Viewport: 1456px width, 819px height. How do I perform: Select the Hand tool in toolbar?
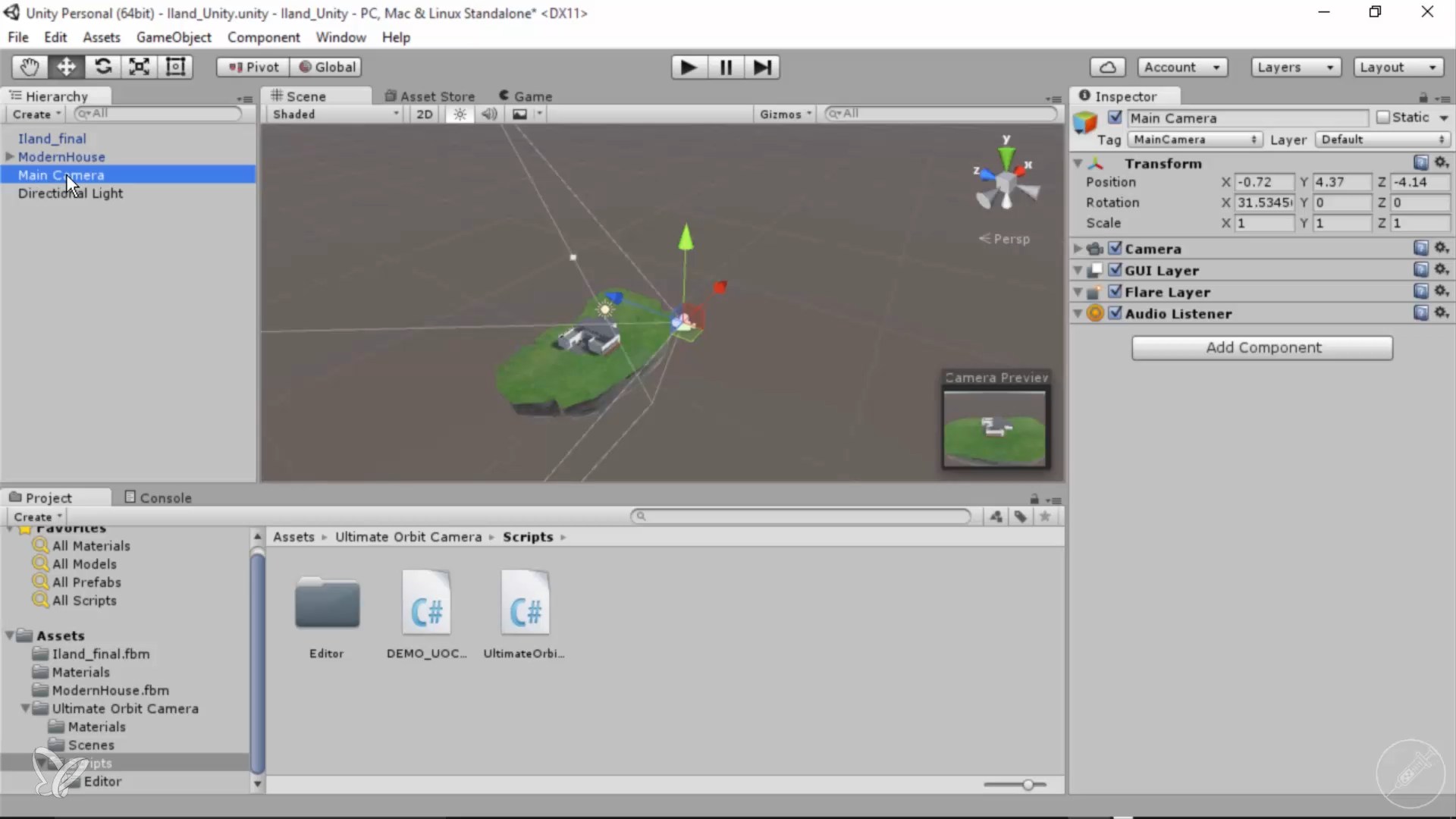[x=30, y=67]
